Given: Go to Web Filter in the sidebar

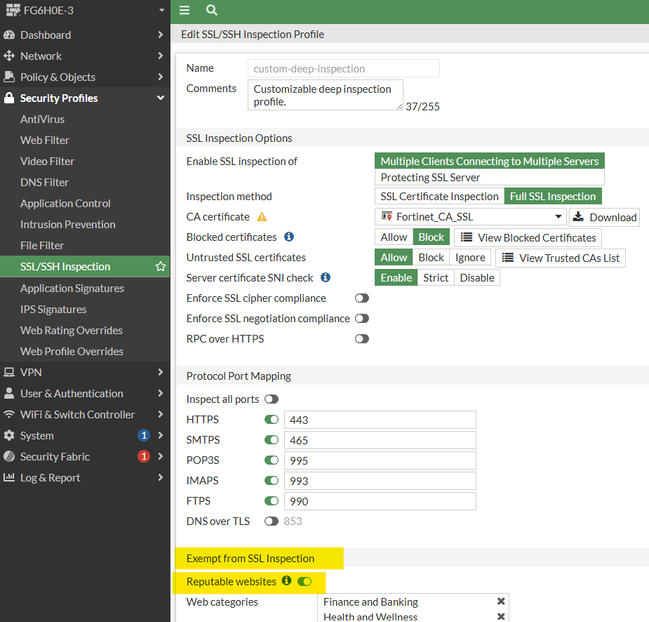Looking at the screenshot, I should (45, 140).
